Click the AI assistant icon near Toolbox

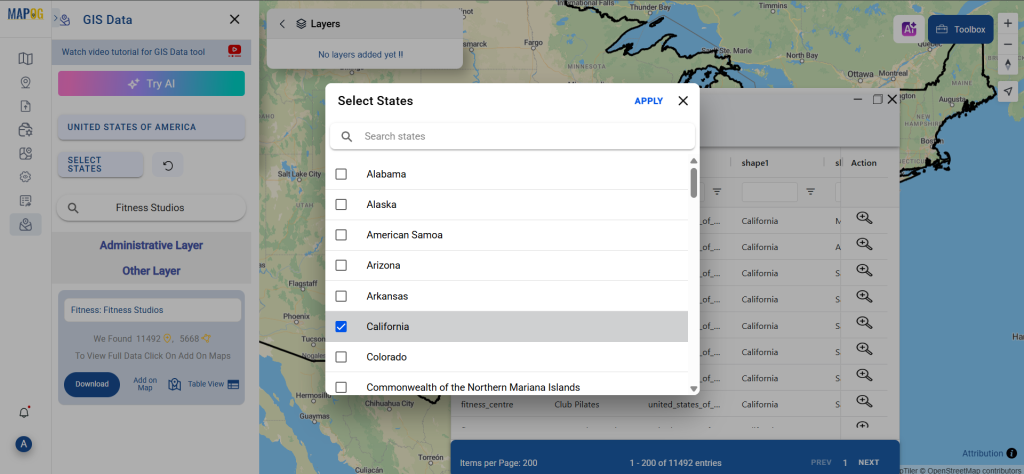click(x=909, y=30)
